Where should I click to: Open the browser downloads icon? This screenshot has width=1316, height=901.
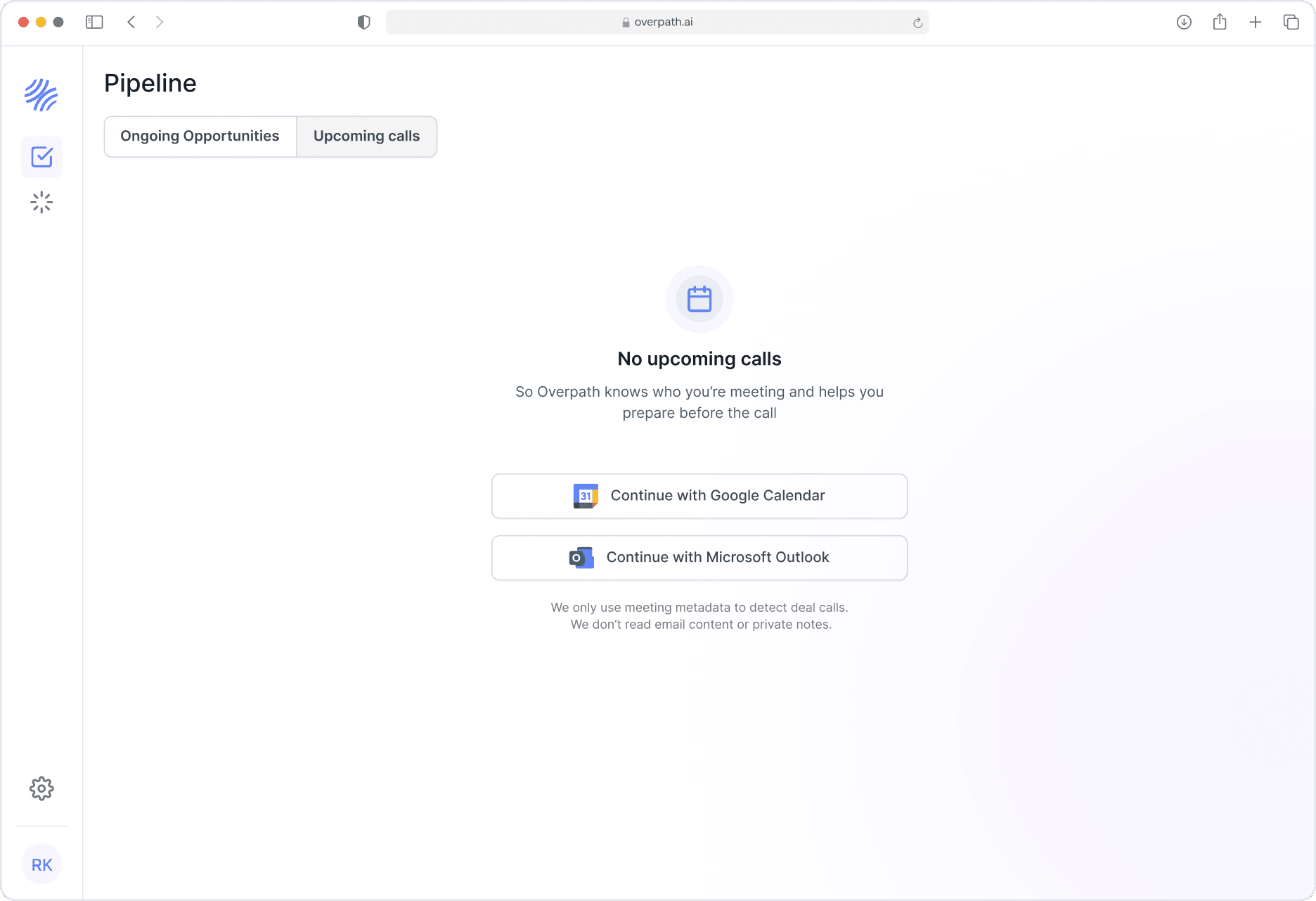pos(1184,23)
